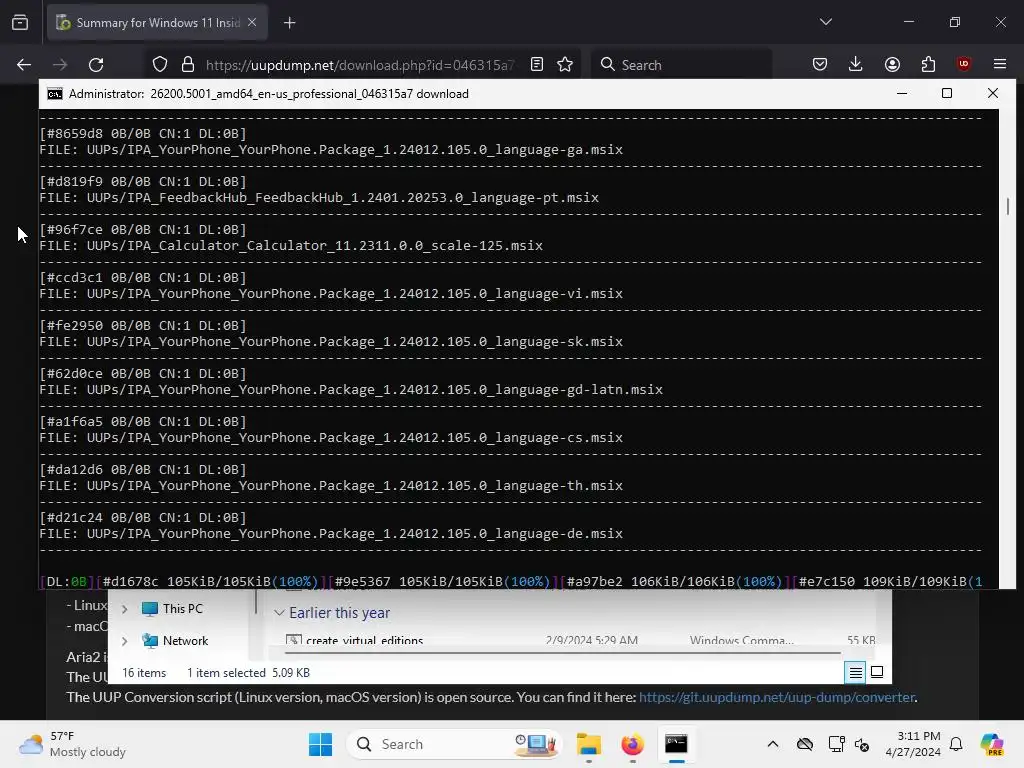Screen dimensions: 1024x768
Task: Switch to Firefox from taskbar
Action: click(632, 744)
